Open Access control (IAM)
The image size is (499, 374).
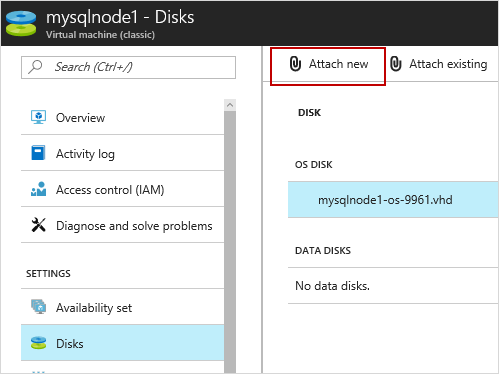click(x=122, y=189)
